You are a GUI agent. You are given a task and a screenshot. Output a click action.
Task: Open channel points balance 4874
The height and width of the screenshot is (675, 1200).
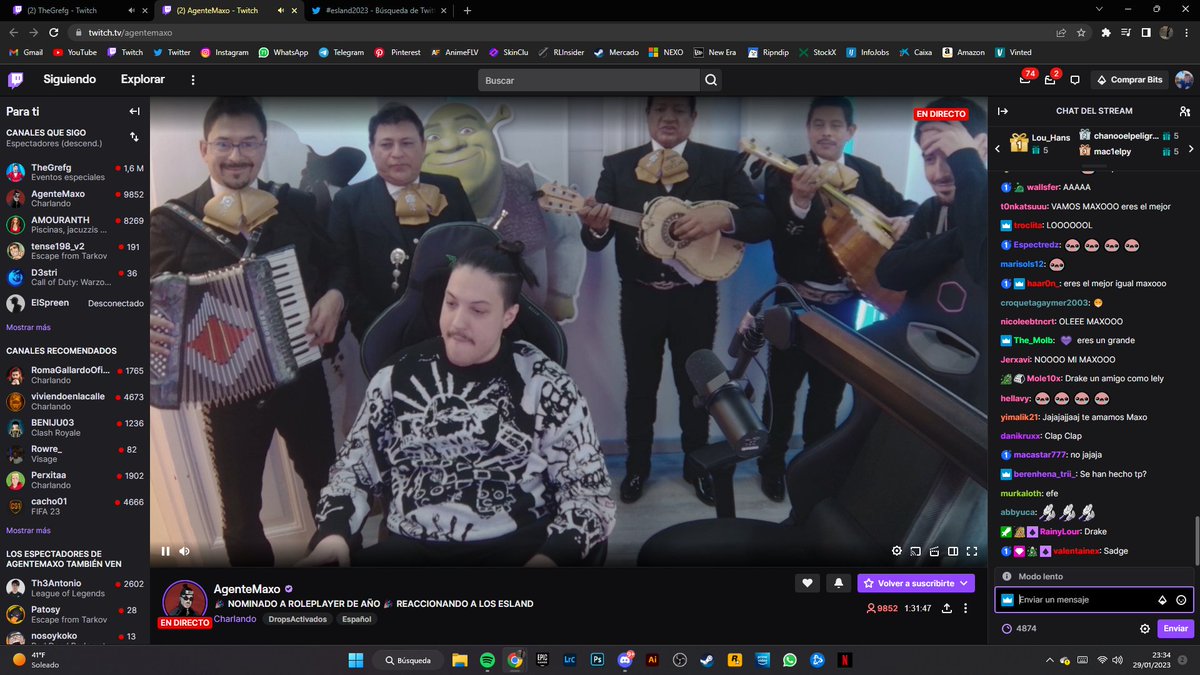click(x=1019, y=629)
